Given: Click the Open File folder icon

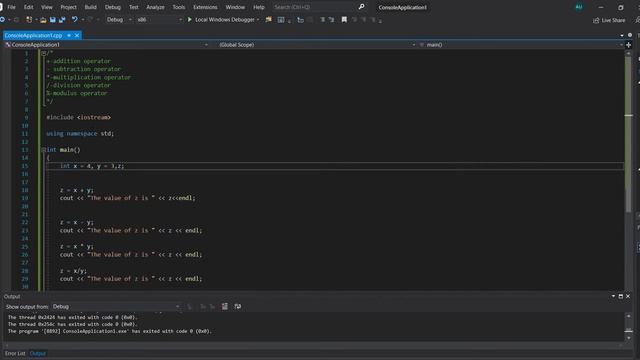Looking at the screenshot, I should (x=43, y=20).
